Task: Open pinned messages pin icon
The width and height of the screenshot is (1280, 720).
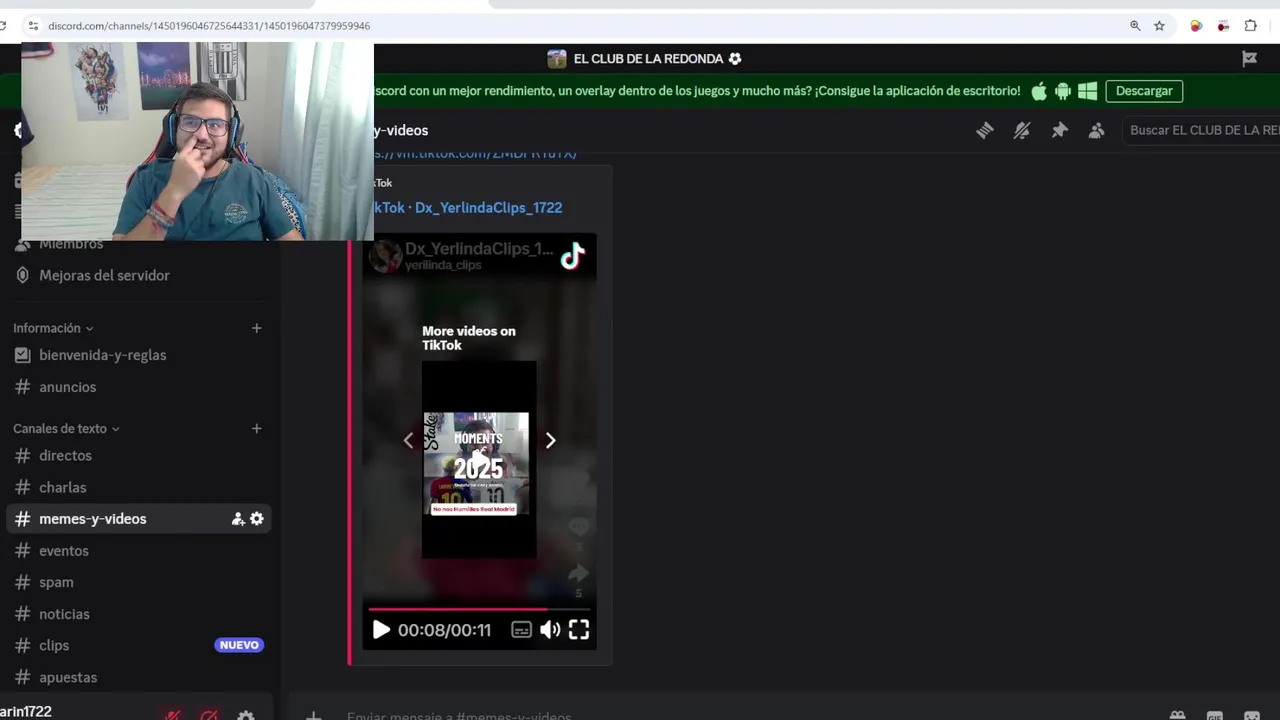Action: pos(1059,130)
